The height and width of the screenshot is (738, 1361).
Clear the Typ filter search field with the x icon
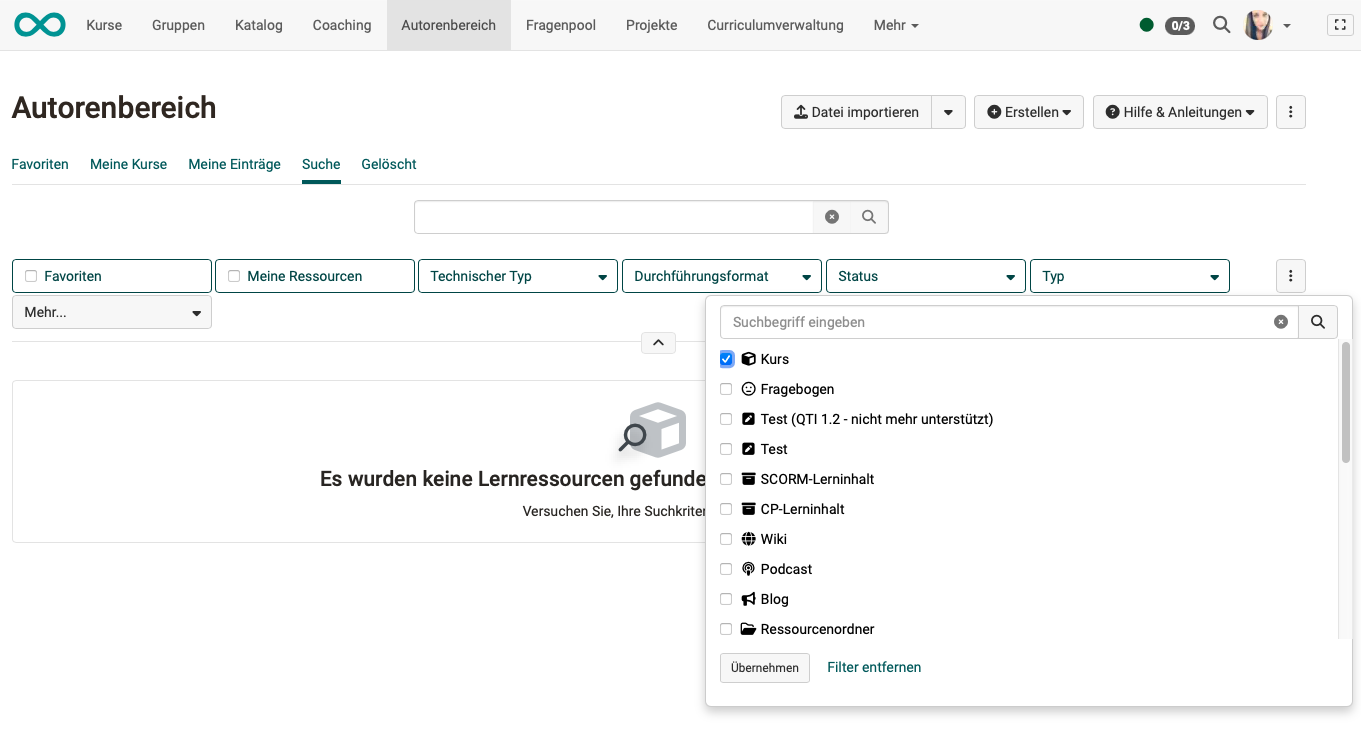click(x=1281, y=321)
